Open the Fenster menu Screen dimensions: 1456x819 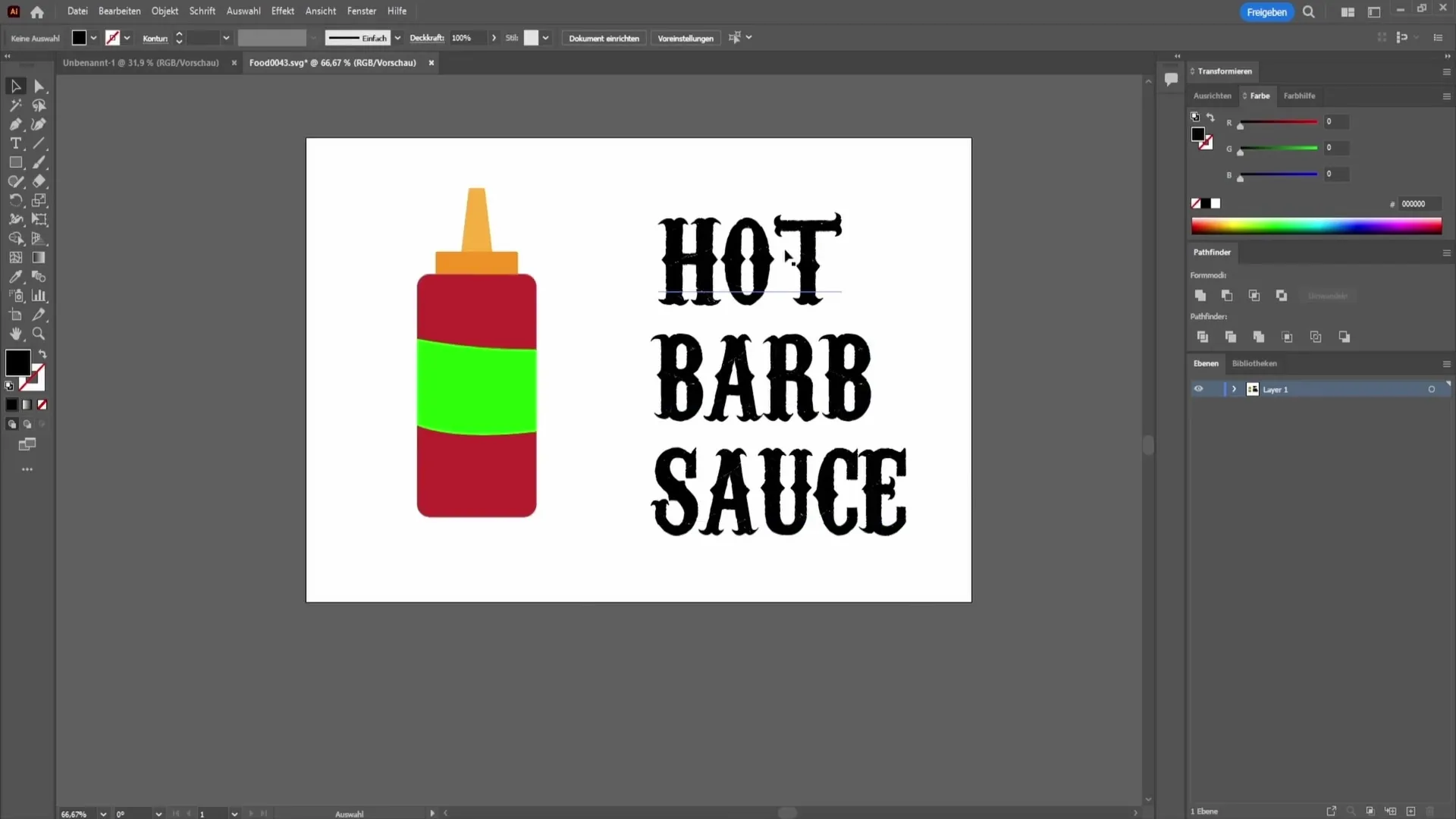[x=362, y=11]
